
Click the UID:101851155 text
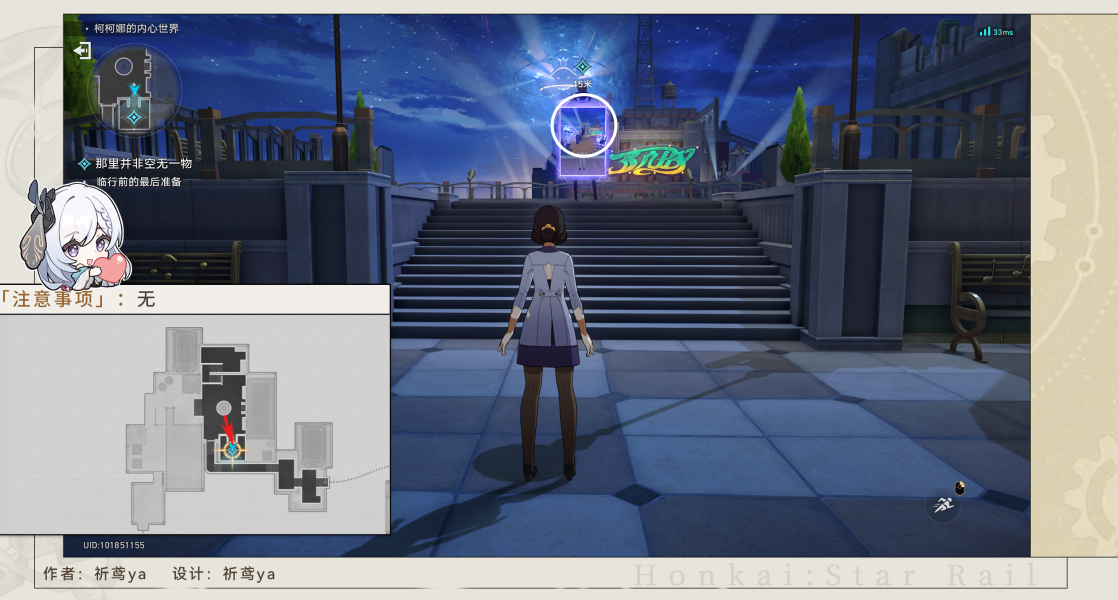click(x=114, y=545)
